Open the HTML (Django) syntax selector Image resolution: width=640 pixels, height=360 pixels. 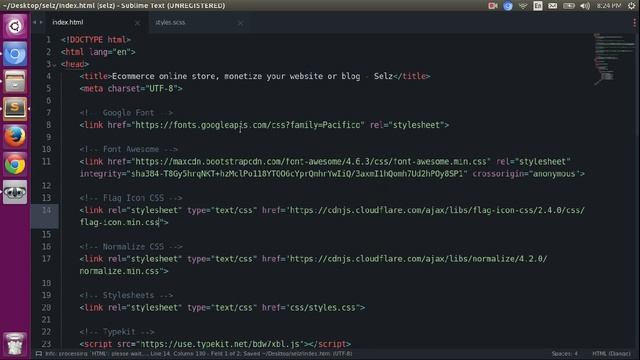tap(611, 354)
